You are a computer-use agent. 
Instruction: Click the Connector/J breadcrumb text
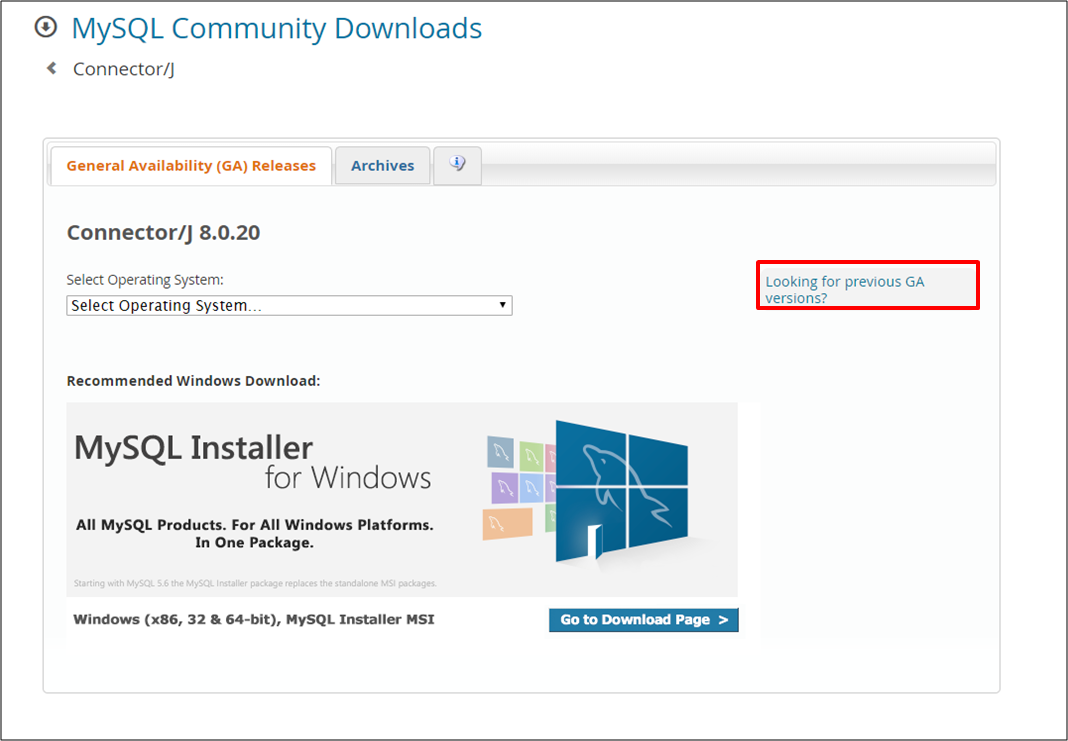(124, 69)
